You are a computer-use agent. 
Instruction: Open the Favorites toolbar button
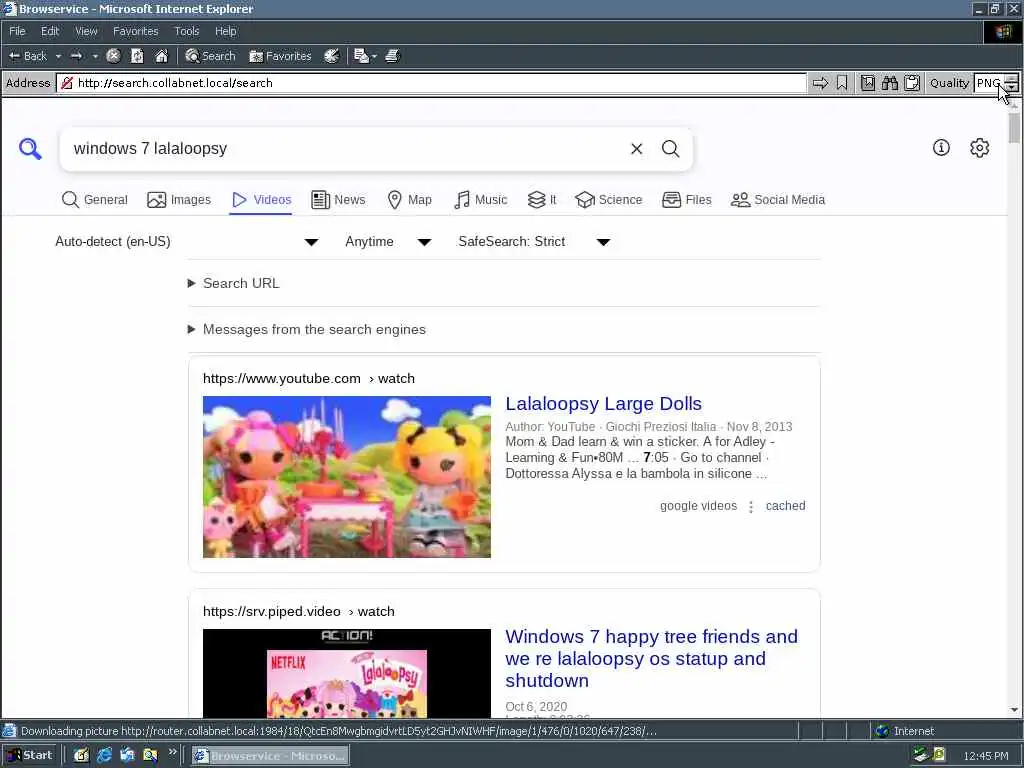point(280,56)
